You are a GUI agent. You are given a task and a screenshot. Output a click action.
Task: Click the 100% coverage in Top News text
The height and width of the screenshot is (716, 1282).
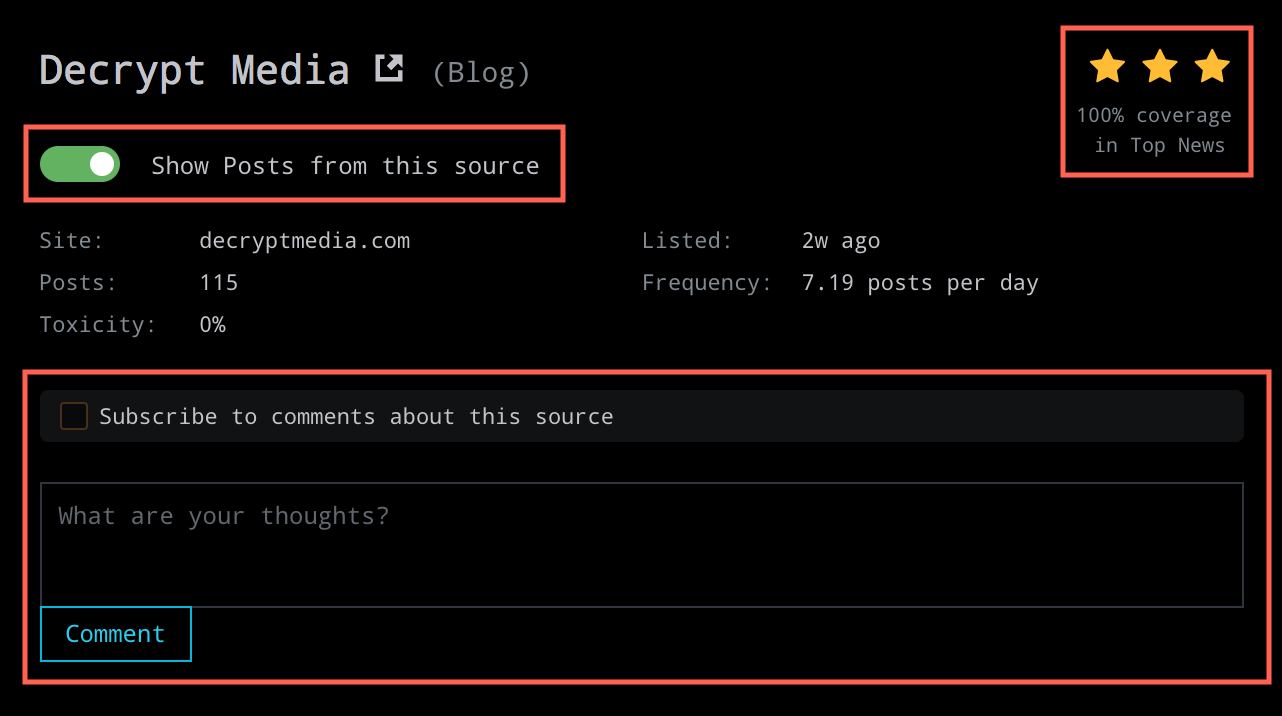[1154, 130]
